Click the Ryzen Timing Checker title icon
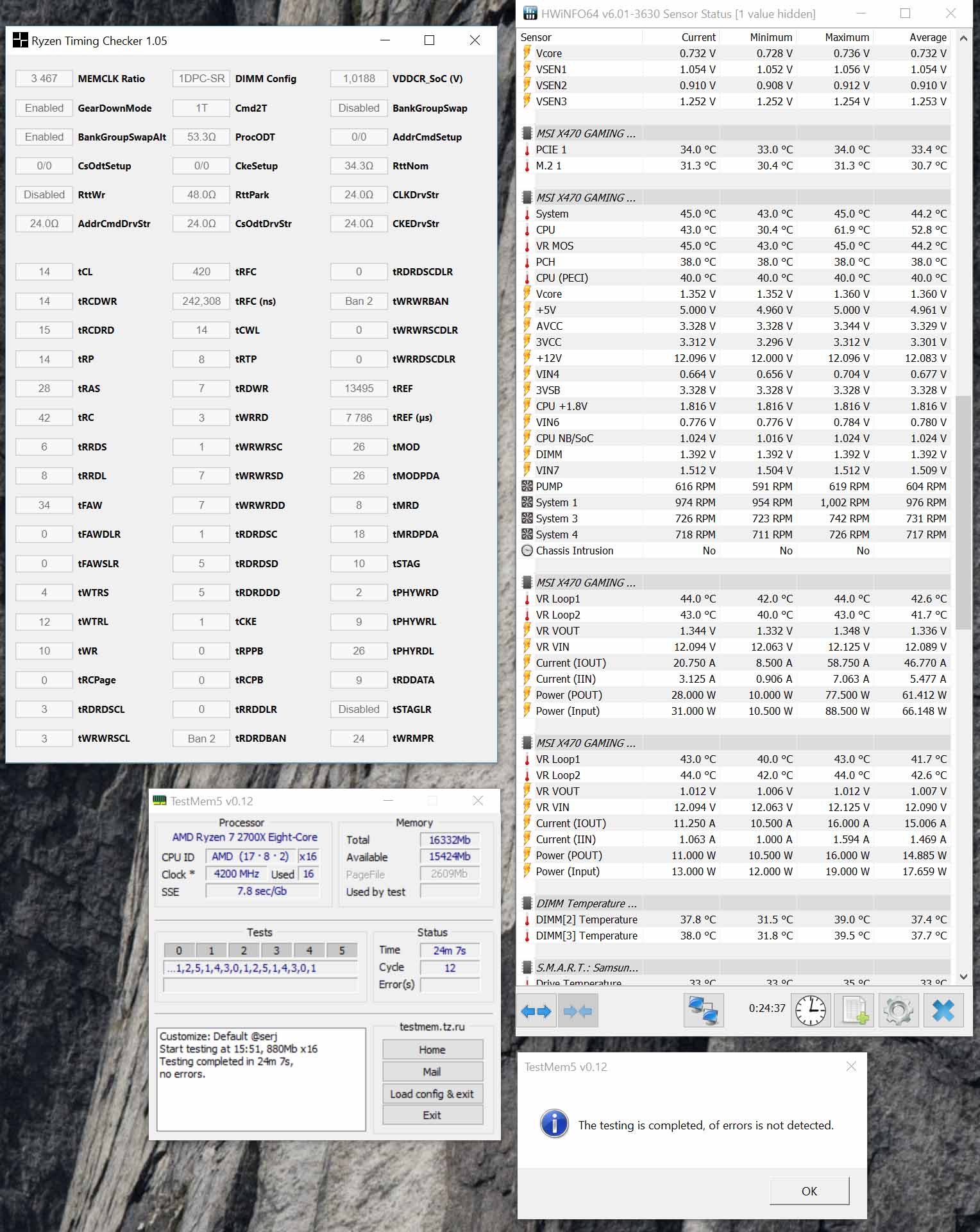Screen dimensions: 980x1232 pyautogui.click(x=21, y=40)
